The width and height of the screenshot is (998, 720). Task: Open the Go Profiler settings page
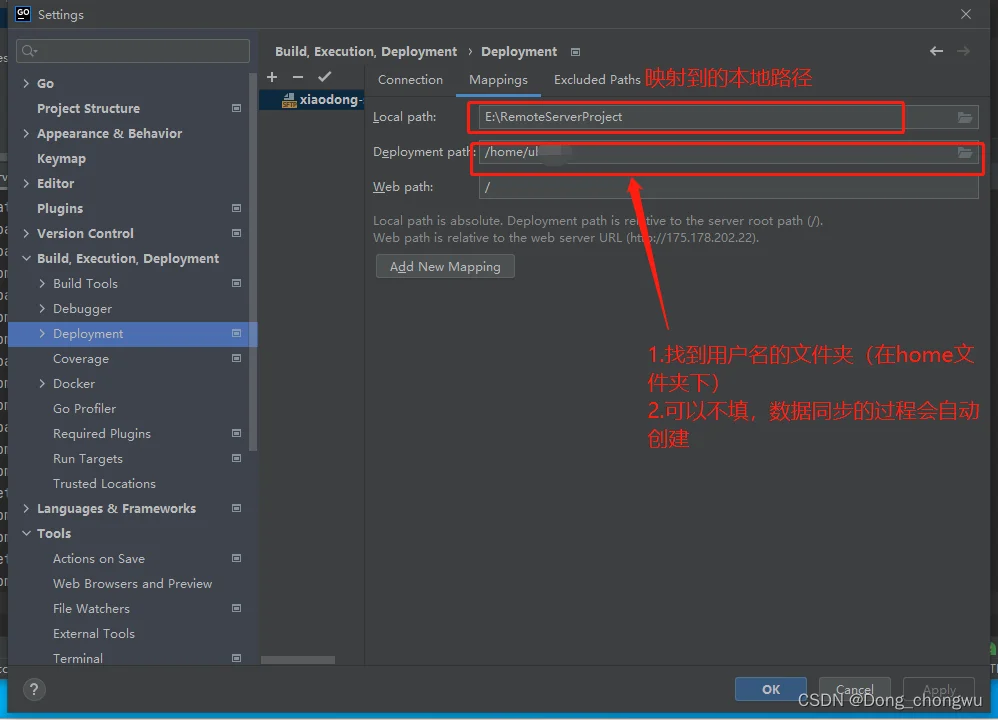(84, 409)
